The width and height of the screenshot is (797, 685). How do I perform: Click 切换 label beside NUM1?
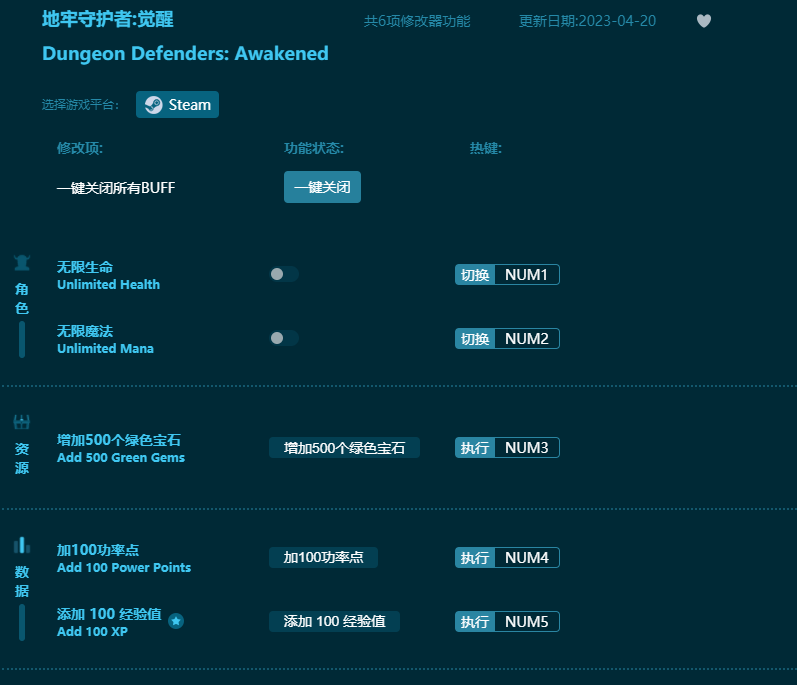click(475, 274)
